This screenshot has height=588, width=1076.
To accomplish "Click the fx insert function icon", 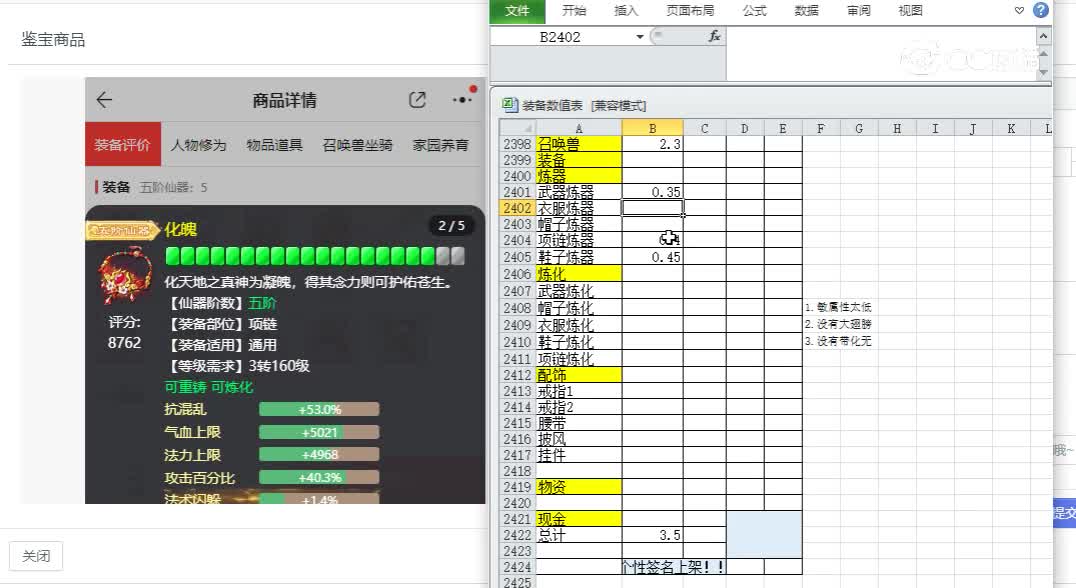I will coord(714,36).
